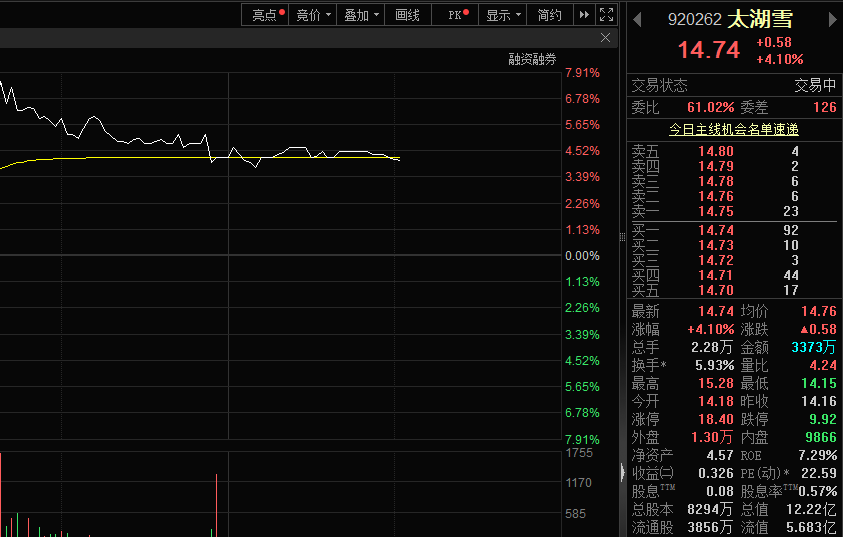This screenshot has width=843, height=537.
Task: Click the 委比 value 61.02%
Action: point(710,108)
